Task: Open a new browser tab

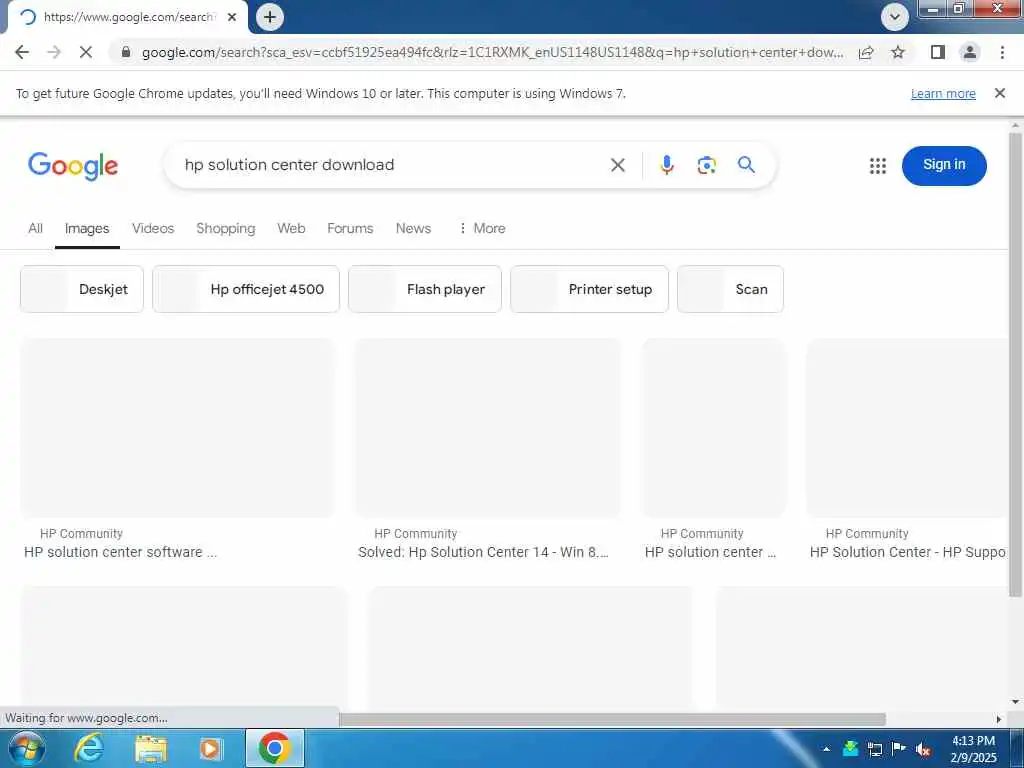Action: pyautogui.click(x=270, y=17)
